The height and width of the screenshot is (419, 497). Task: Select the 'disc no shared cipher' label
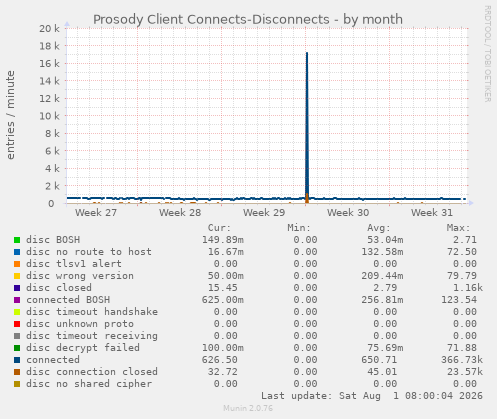tap(89, 384)
